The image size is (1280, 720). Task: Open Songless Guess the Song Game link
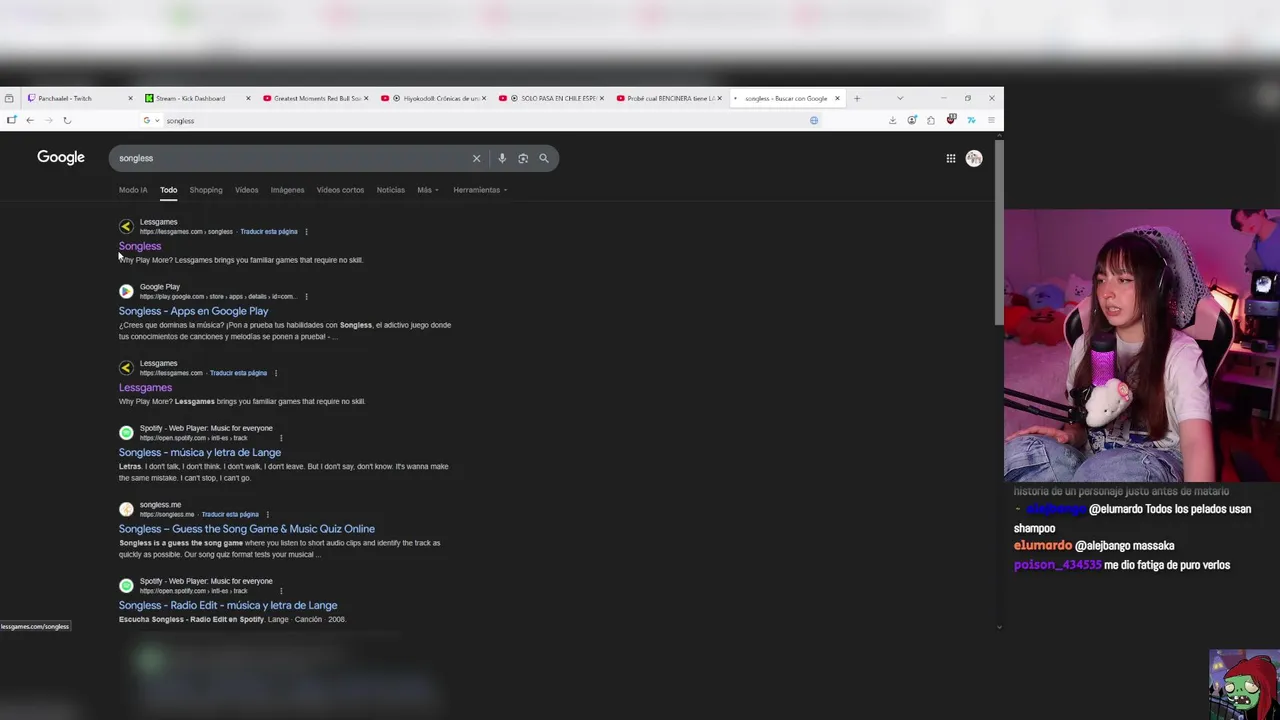tap(247, 529)
